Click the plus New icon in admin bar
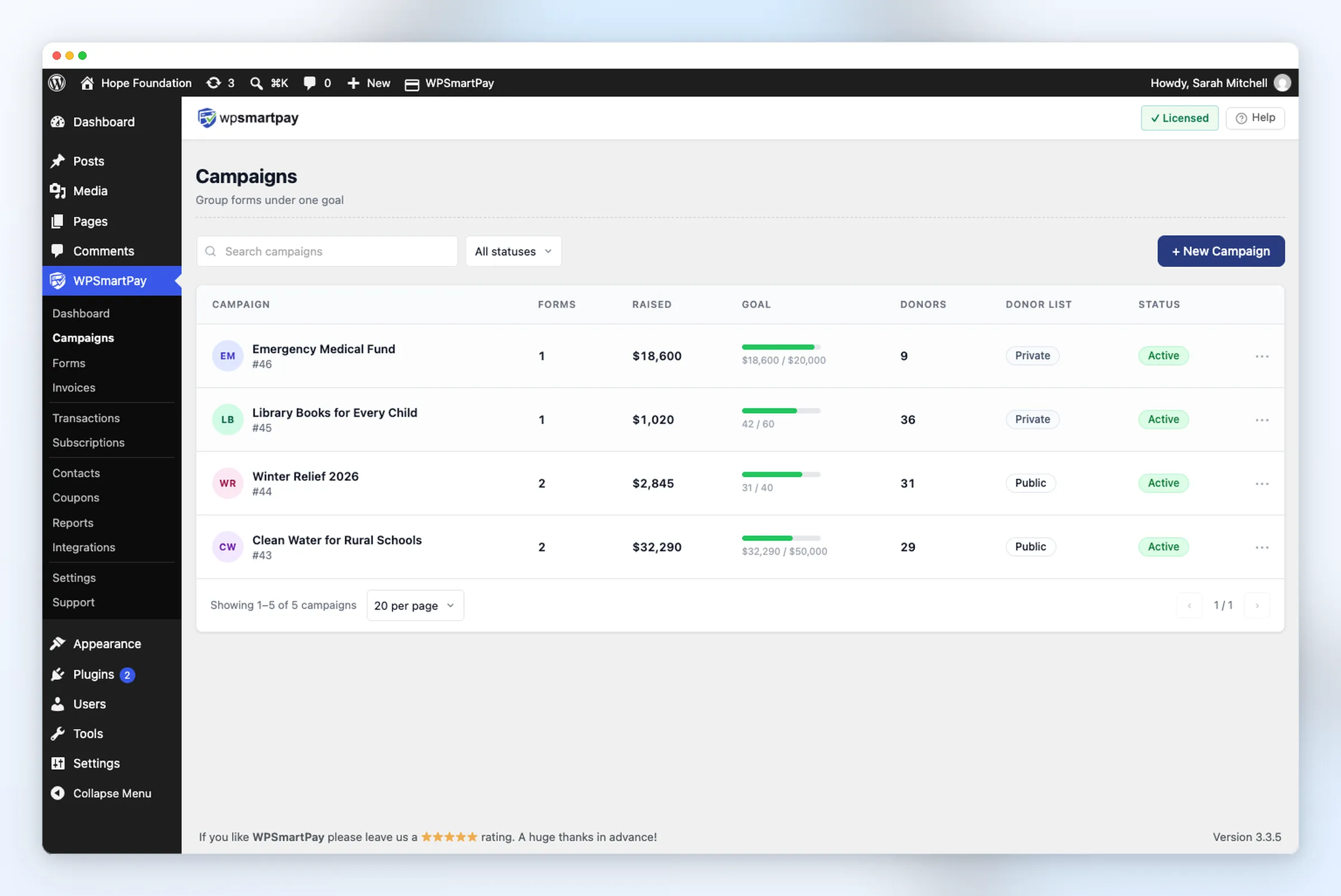 click(x=353, y=83)
